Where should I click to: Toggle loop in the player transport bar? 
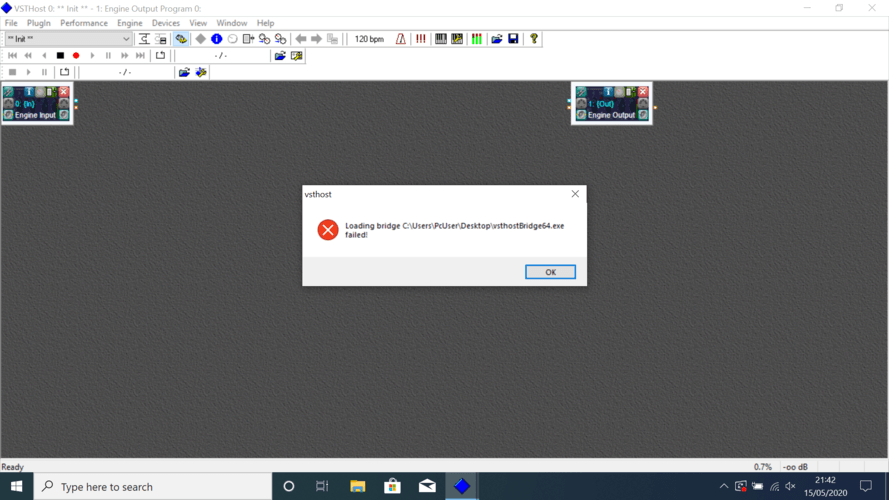[x=160, y=56]
